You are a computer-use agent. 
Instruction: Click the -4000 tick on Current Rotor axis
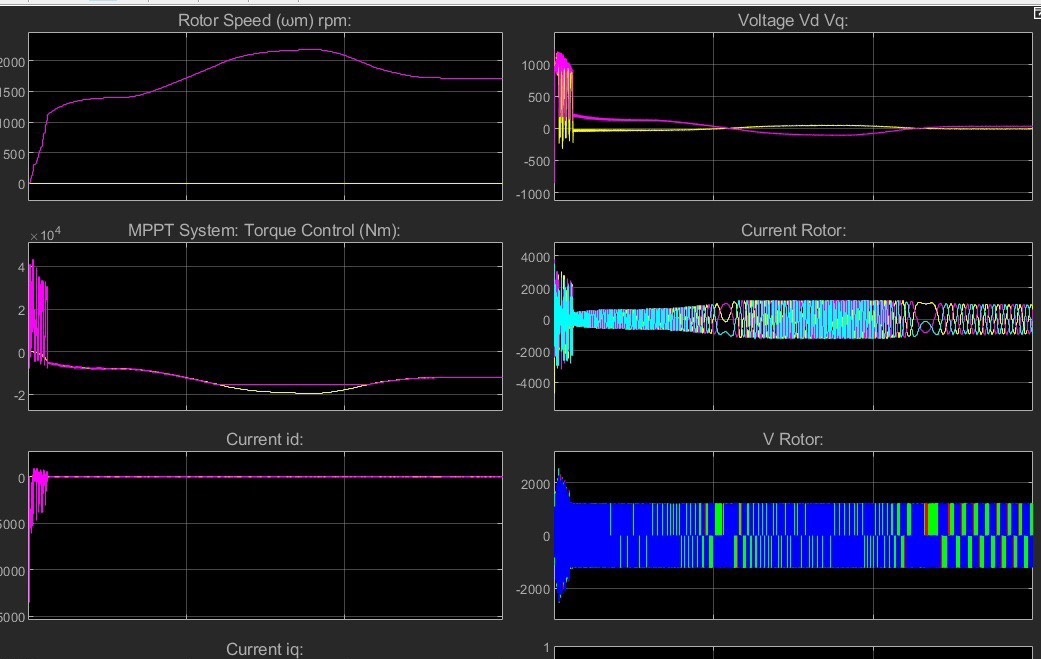pos(533,384)
